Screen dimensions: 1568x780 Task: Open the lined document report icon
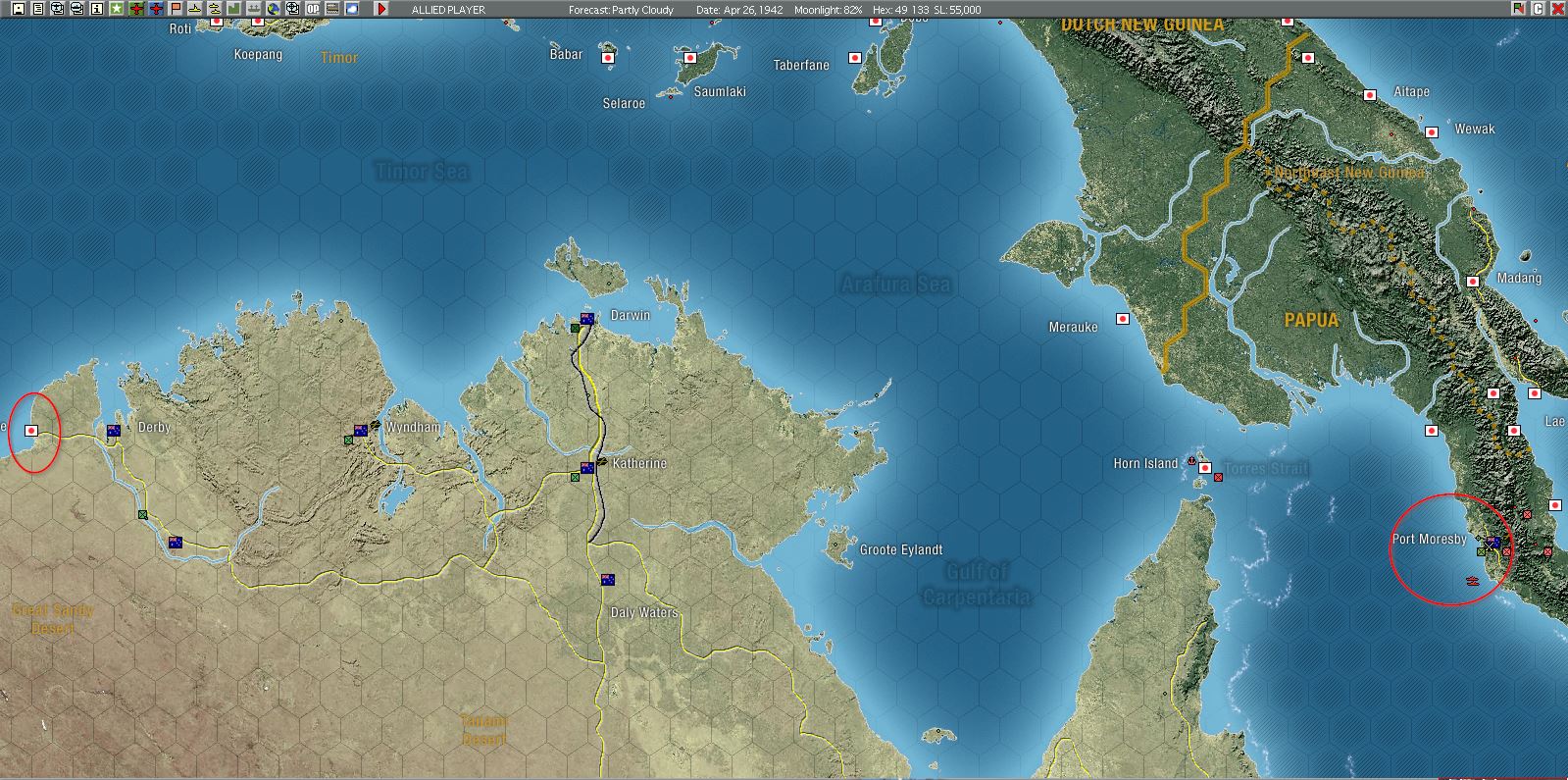coord(38,9)
